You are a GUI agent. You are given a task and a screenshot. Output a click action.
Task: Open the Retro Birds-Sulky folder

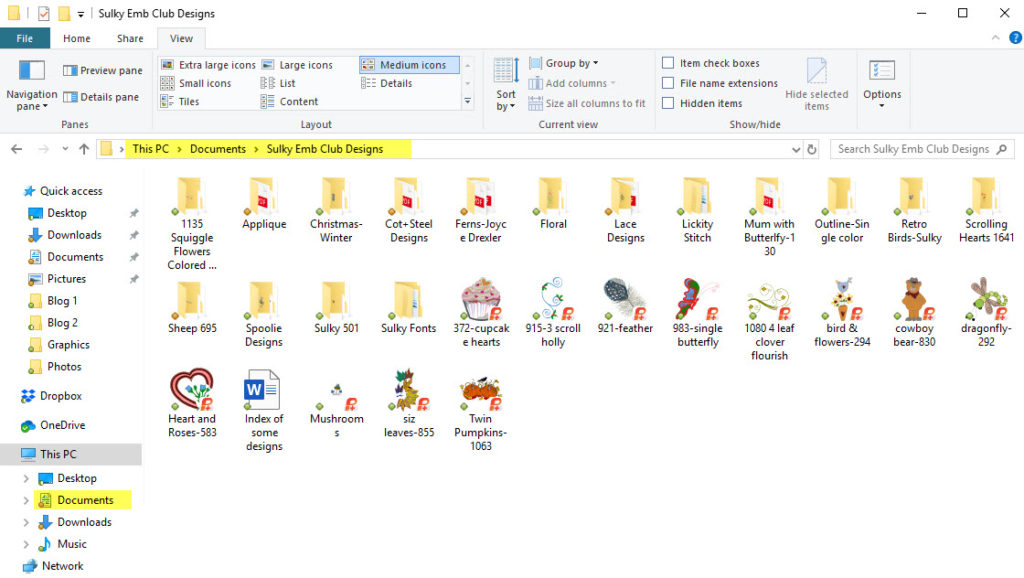[914, 210]
